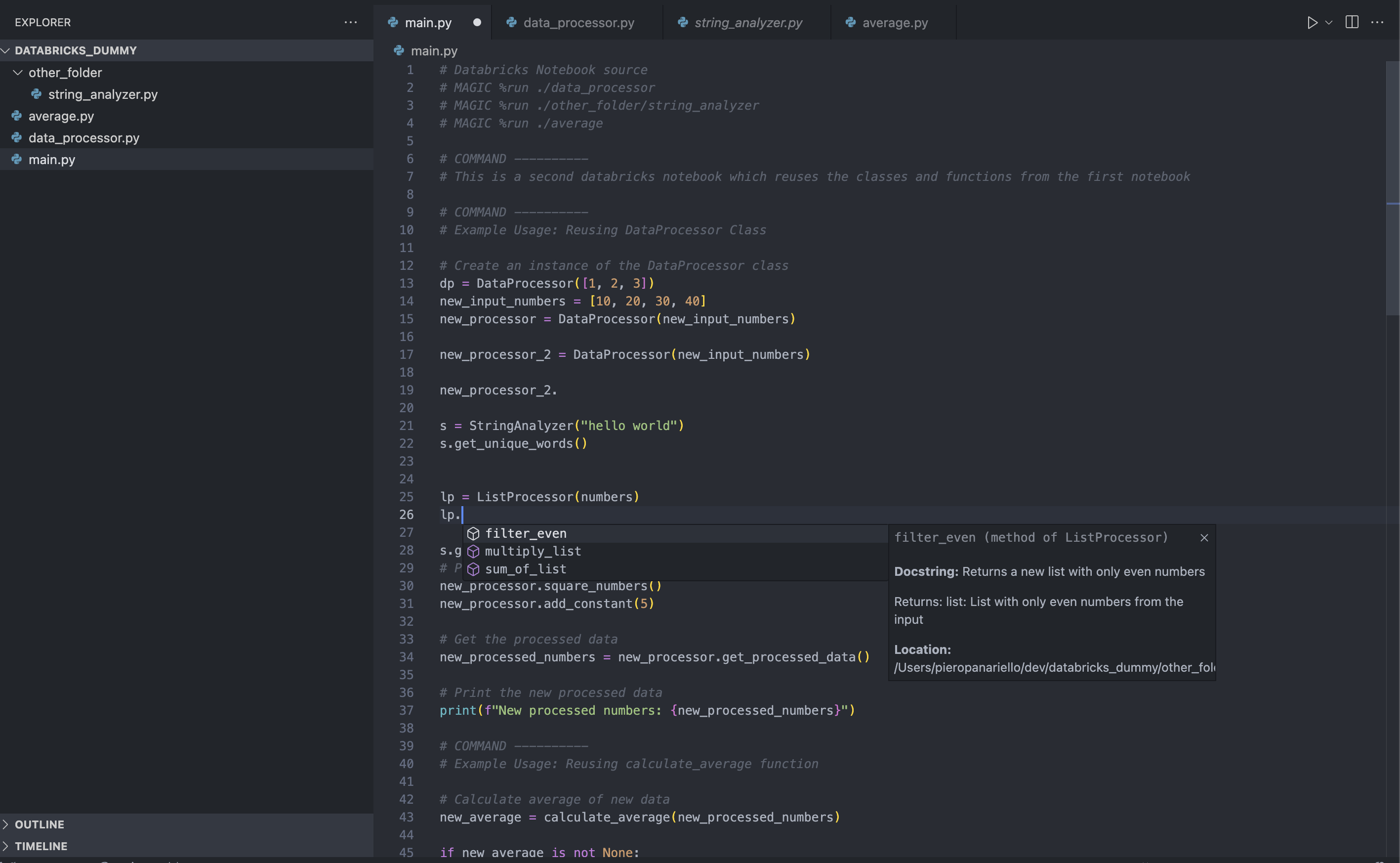Viewport: 1400px width, 863px height.
Task: Open editor More Actions ellipsis
Action: [1377, 22]
